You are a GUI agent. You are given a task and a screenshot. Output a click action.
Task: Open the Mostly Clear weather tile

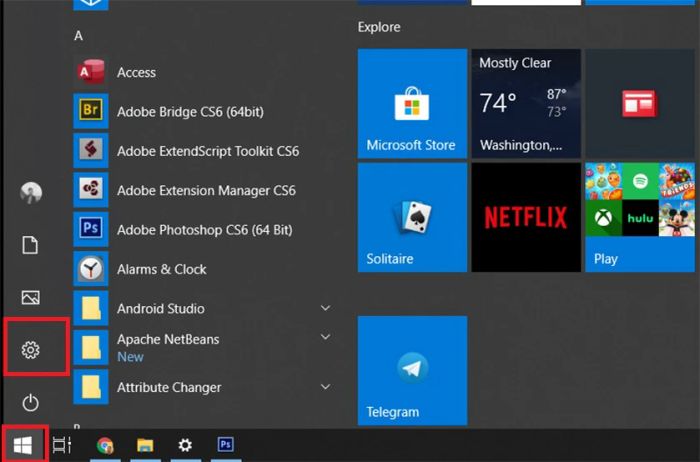pyautogui.click(x=526, y=104)
